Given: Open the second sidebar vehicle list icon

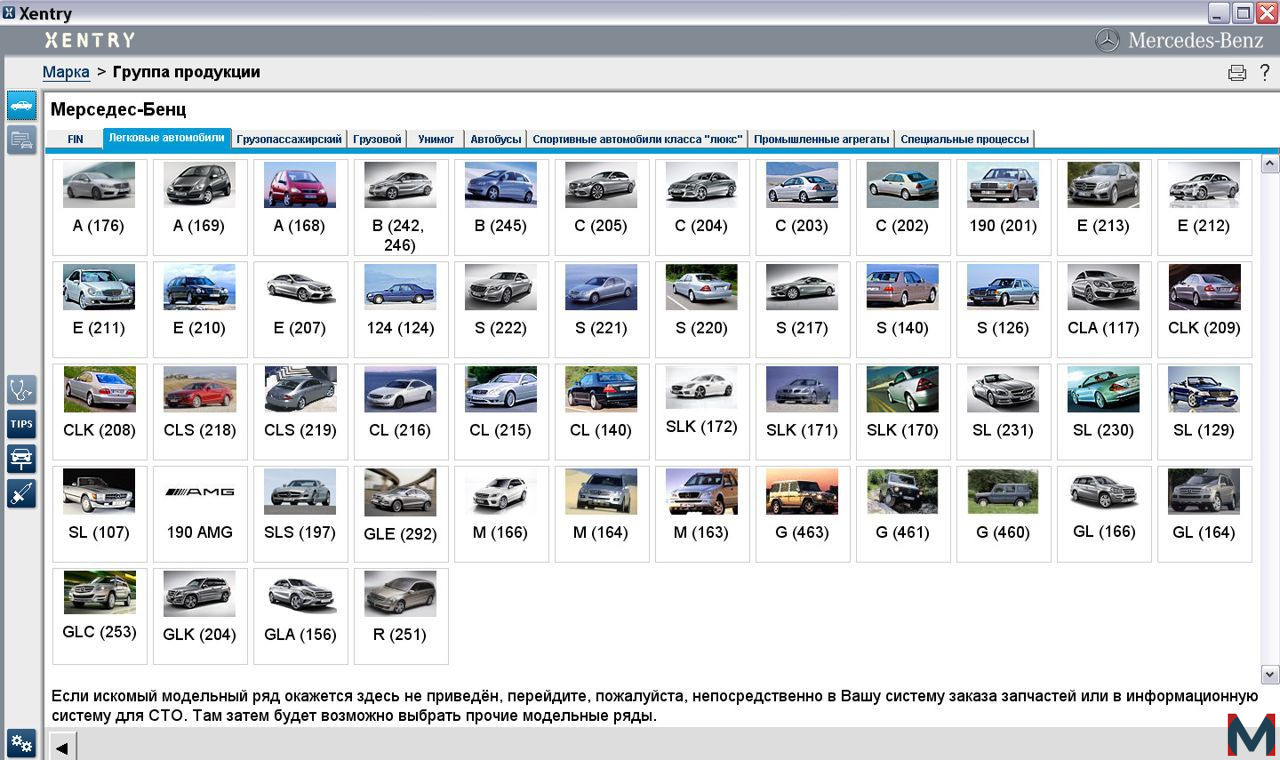Looking at the screenshot, I should point(22,140).
